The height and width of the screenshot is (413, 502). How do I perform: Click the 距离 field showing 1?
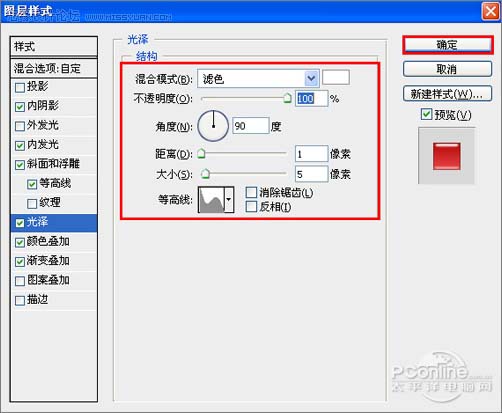click(x=312, y=154)
